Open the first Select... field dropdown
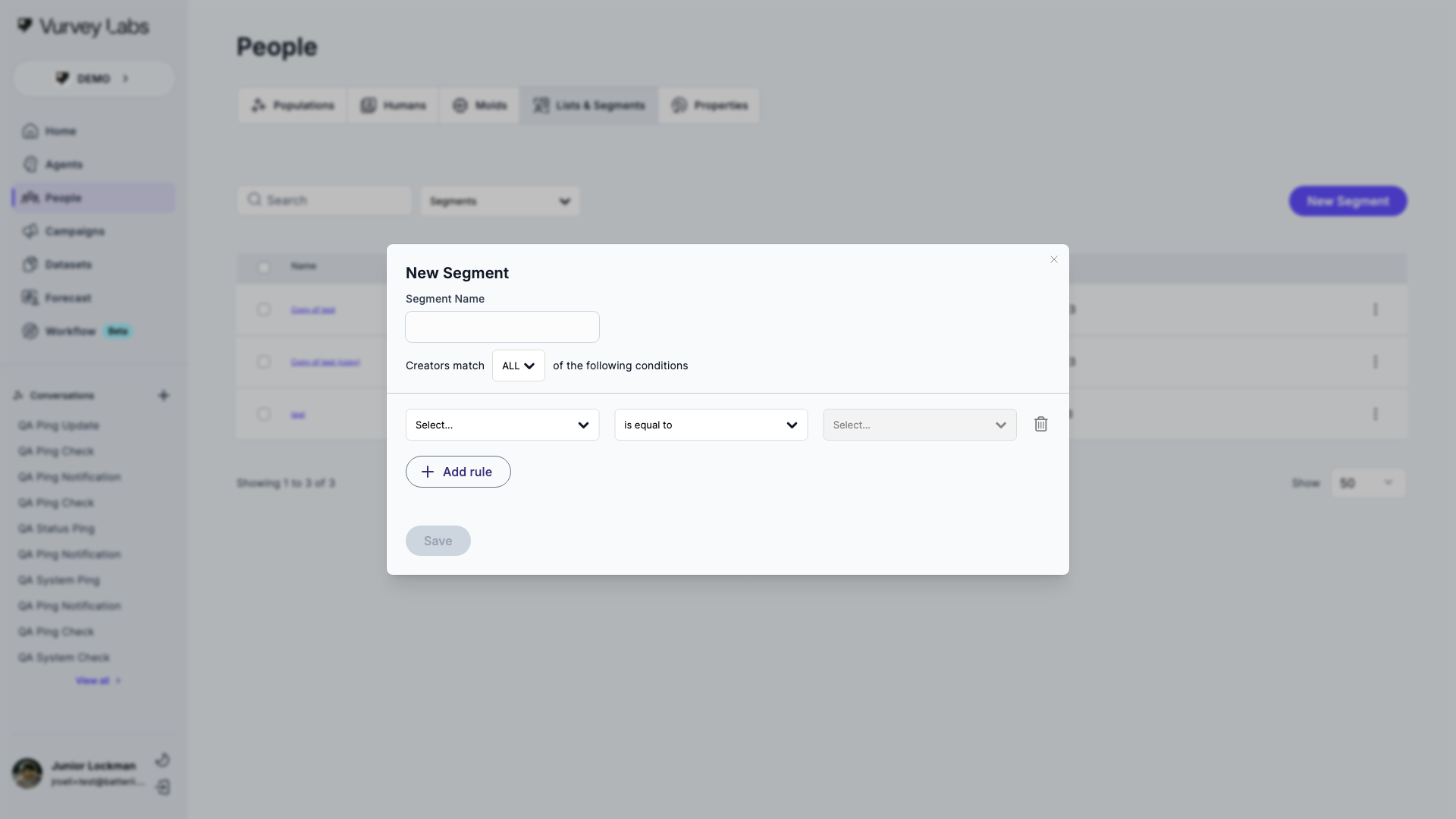Image resolution: width=1456 pixels, height=819 pixels. pos(502,425)
